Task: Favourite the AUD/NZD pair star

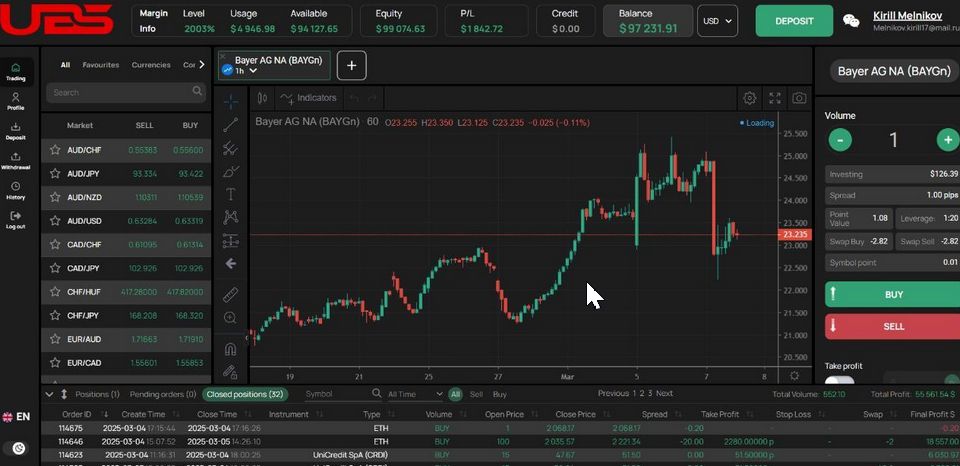Action: [x=55, y=197]
